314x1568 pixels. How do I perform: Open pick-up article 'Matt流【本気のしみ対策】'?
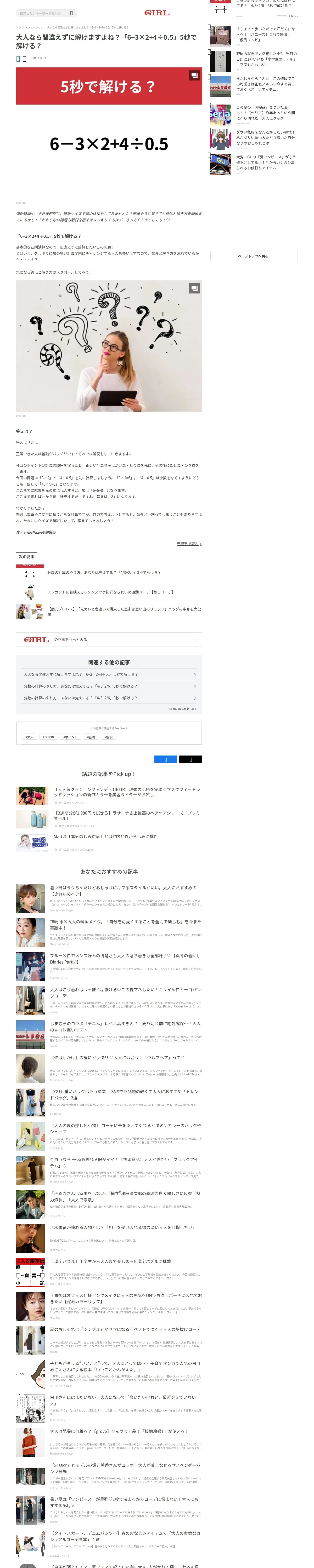(107, 836)
